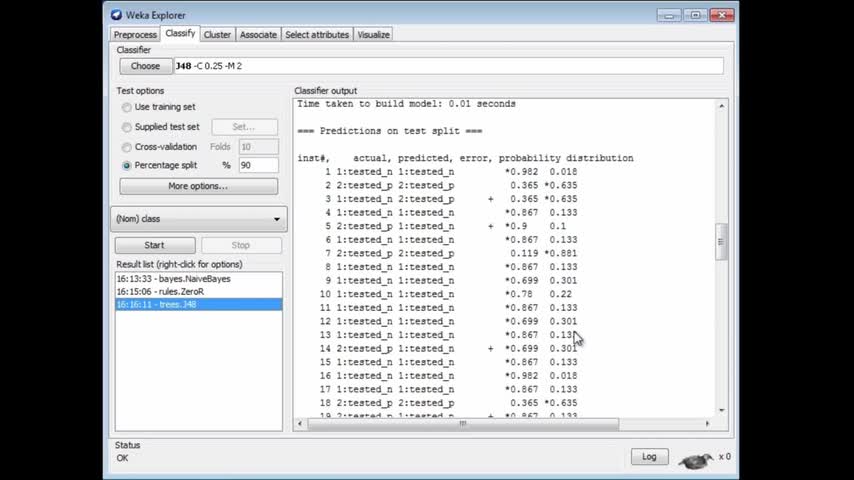Click the disabled Stop button
The height and width of the screenshot is (480, 854).
tap(241, 245)
